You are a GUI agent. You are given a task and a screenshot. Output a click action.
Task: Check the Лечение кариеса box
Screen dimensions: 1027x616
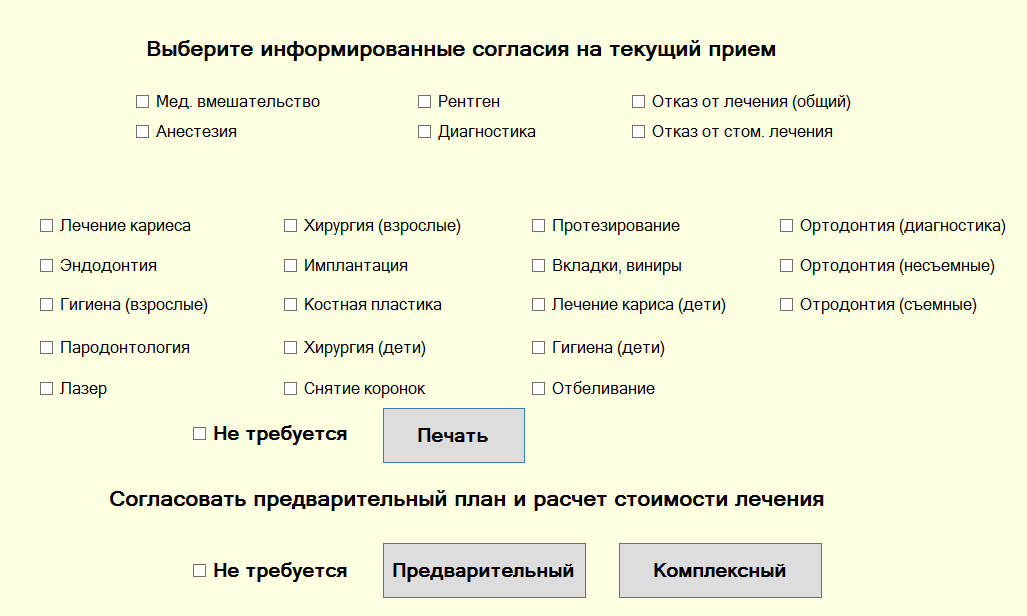click(46, 226)
